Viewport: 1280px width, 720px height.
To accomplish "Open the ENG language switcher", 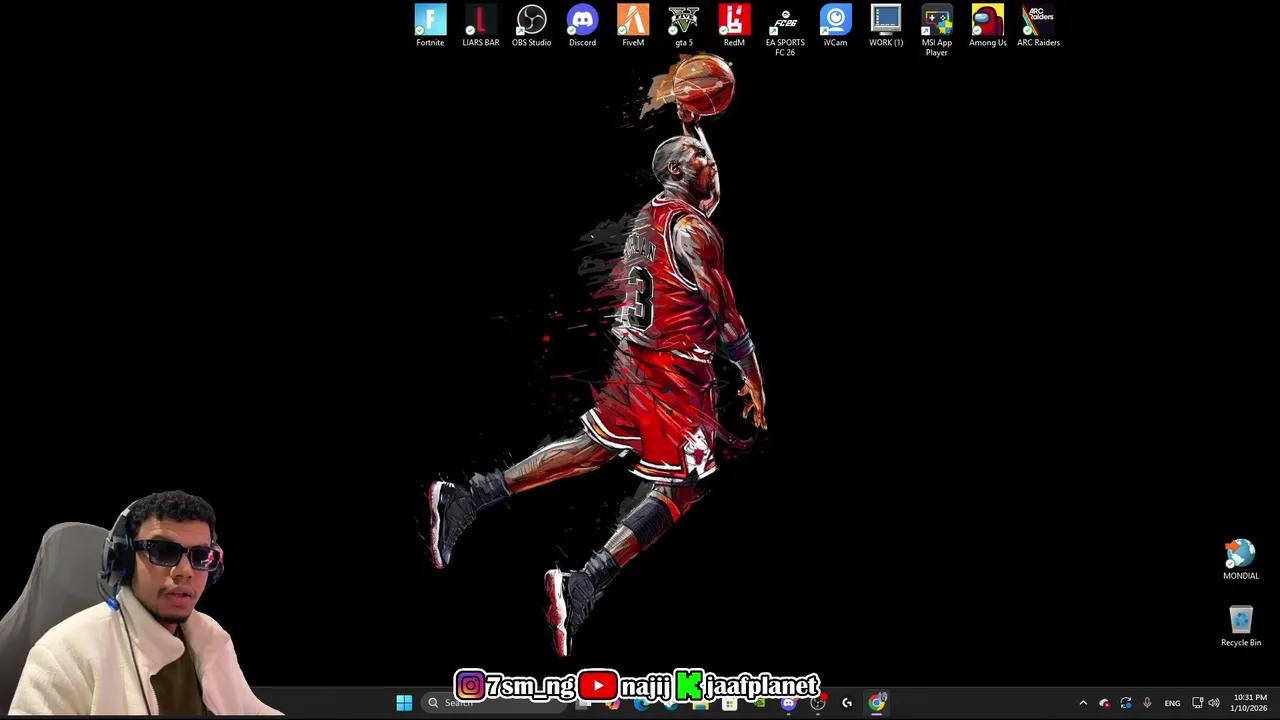I will tap(1172, 703).
